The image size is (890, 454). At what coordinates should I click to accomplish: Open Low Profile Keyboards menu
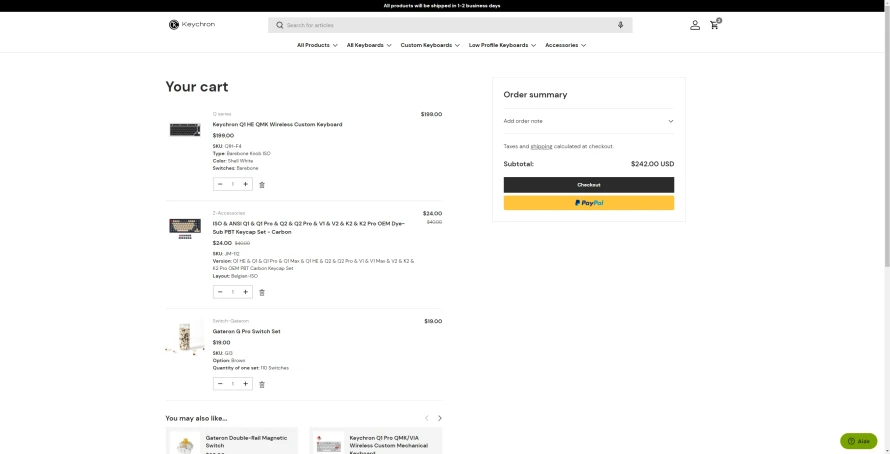(x=502, y=45)
